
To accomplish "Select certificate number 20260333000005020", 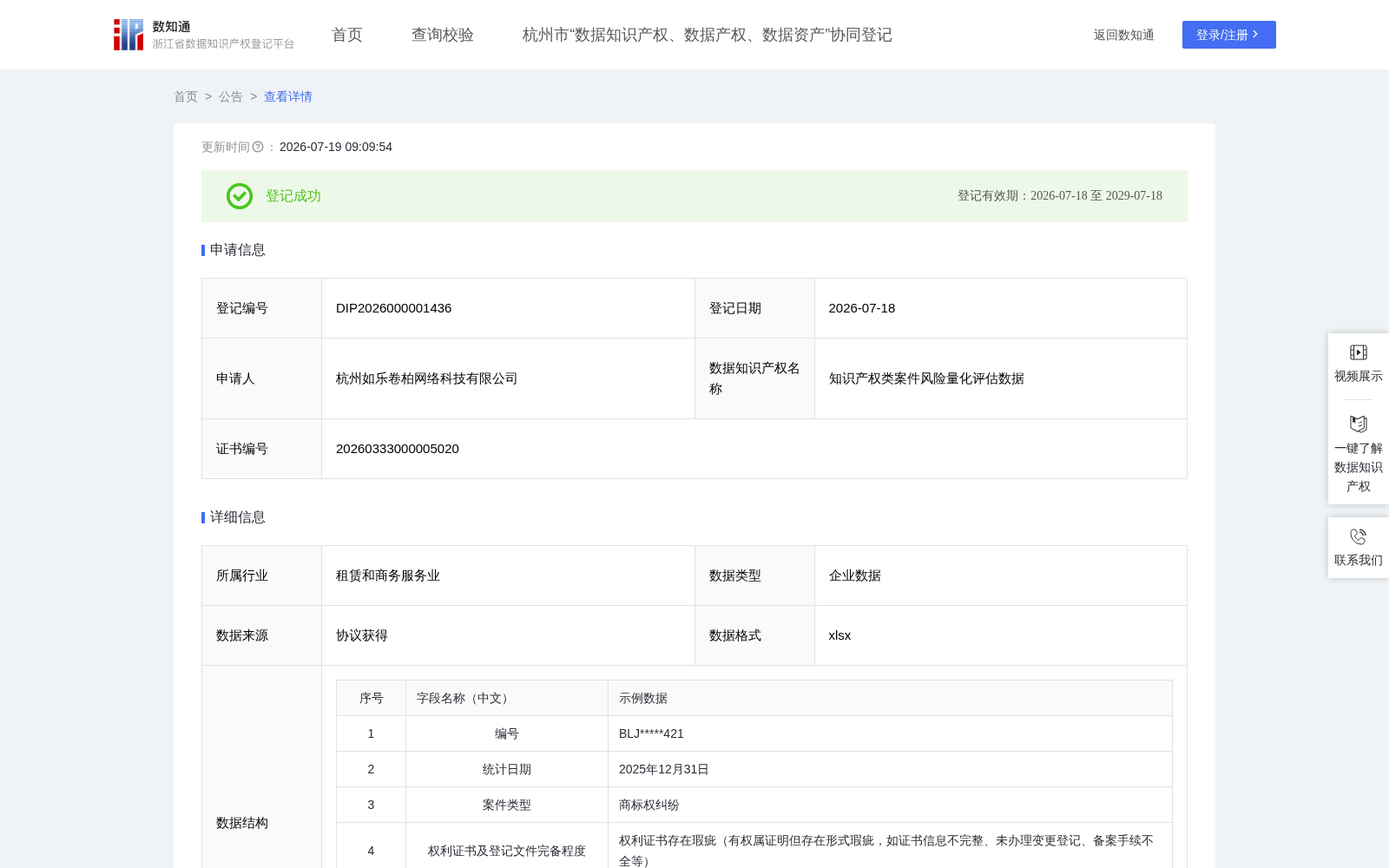I will (398, 449).
